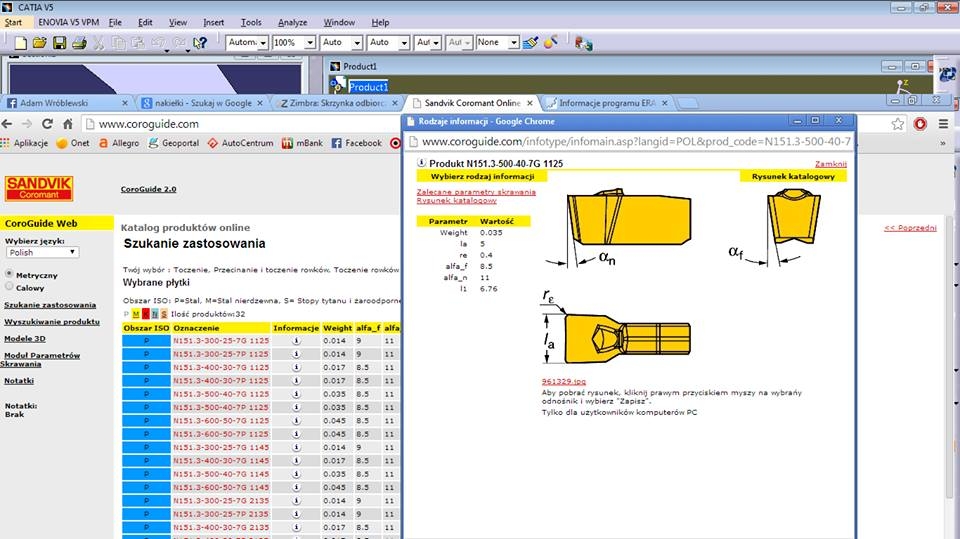The width and height of the screenshot is (960, 539).
Task: Click the CoroGuide 2.0 link
Action: tap(149, 189)
